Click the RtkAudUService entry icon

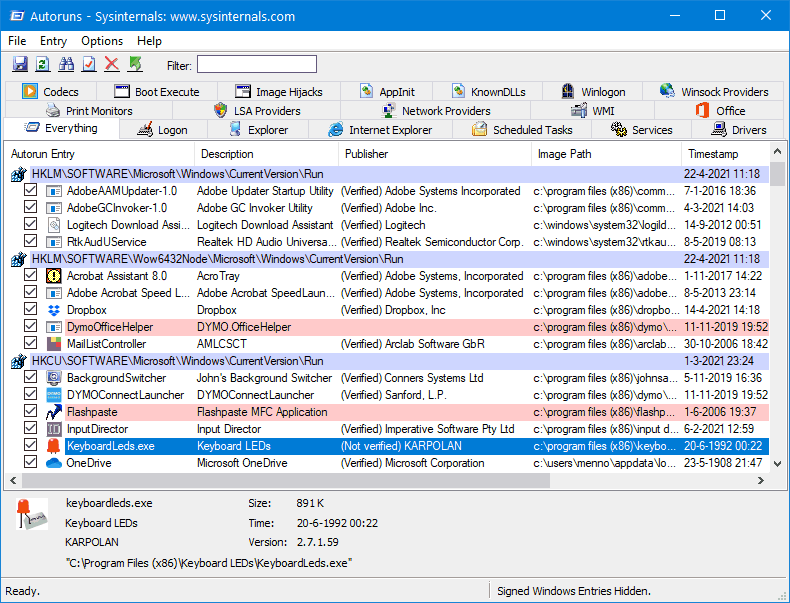[x=53, y=242]
